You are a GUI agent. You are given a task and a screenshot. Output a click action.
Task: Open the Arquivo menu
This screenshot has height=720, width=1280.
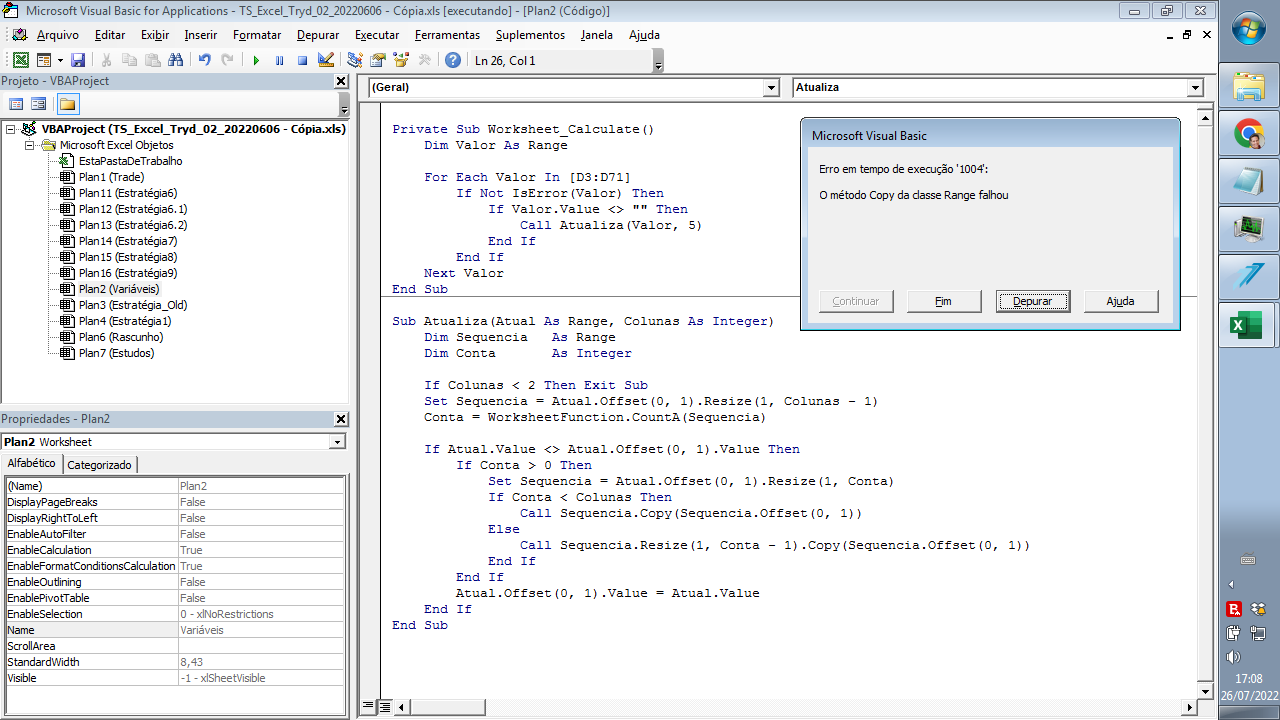coord(57,35)
